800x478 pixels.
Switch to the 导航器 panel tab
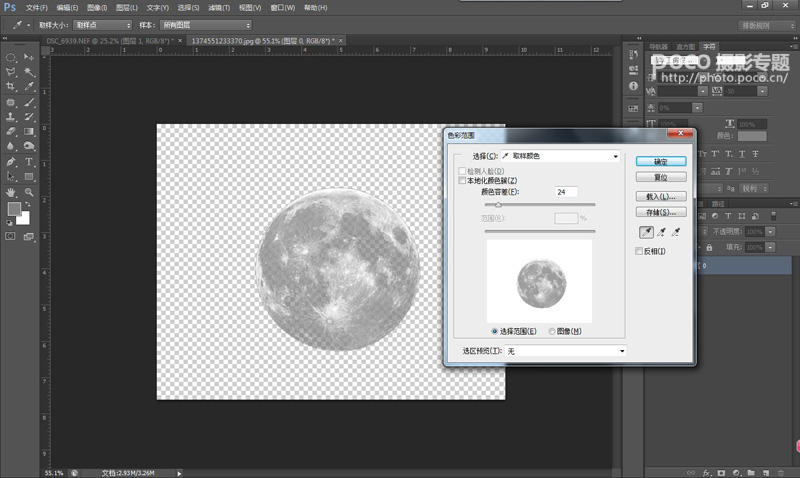tap(659, 47)
